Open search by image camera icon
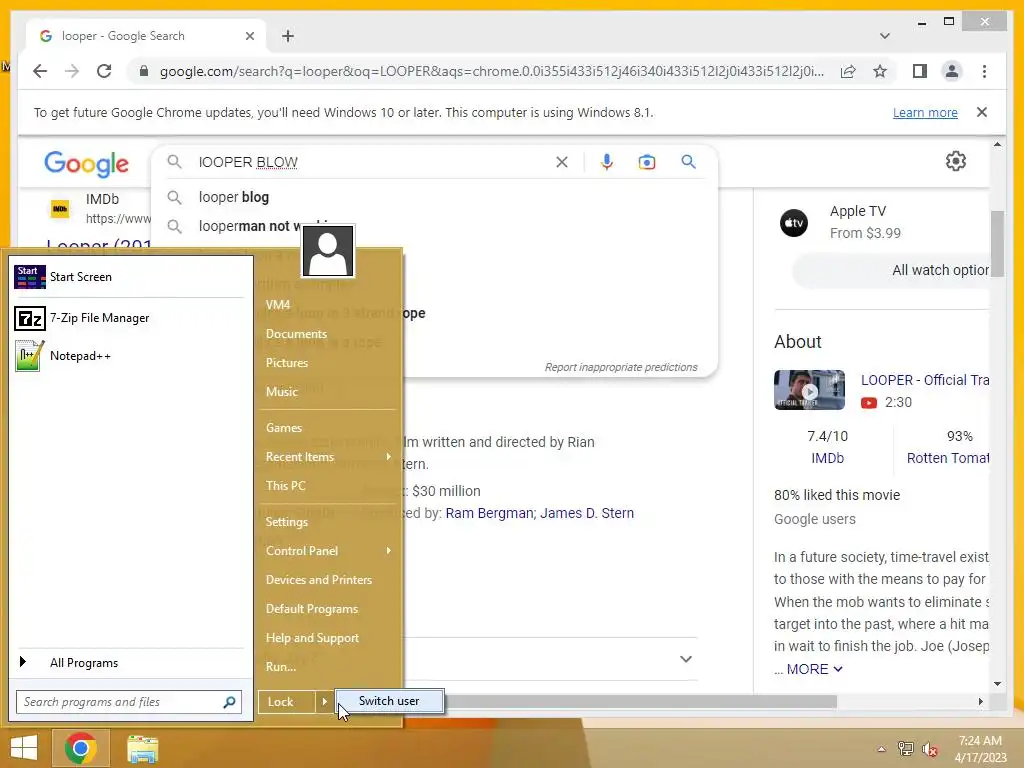 [647, 162]
